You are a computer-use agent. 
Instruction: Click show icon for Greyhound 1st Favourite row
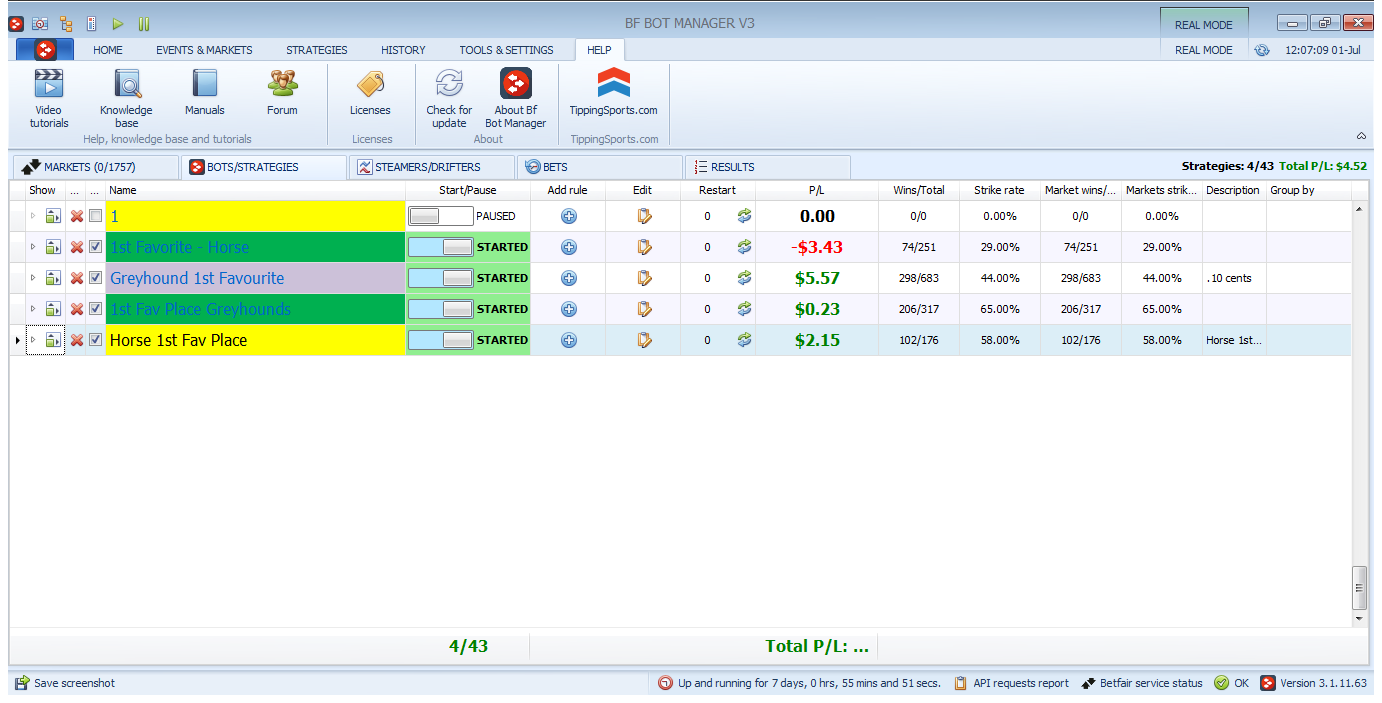pos(54,278)
